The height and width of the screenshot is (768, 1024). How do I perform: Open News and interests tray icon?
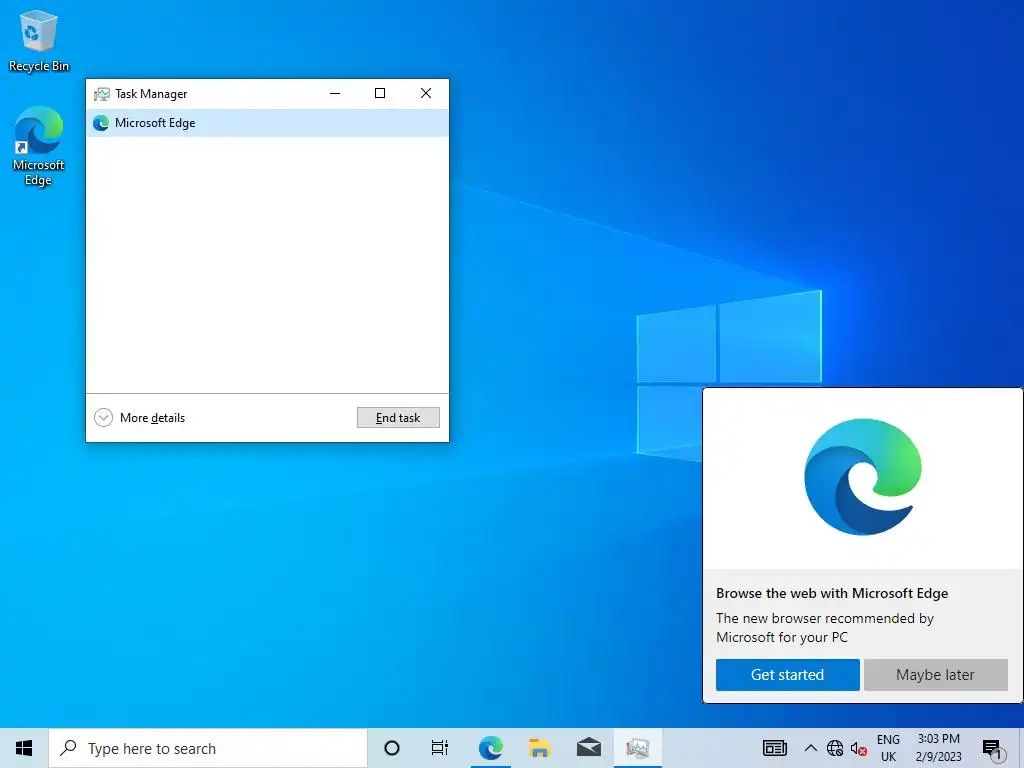pyautogui.click(x=775, y=748)
